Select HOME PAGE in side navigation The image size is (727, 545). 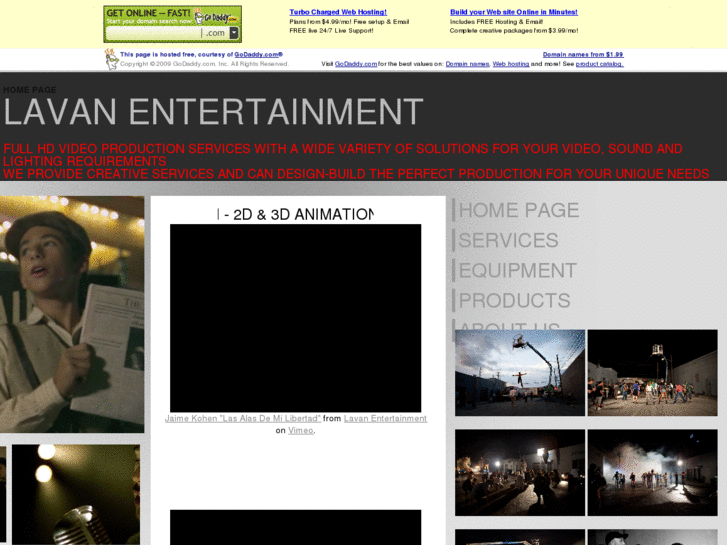click(518, 210)
